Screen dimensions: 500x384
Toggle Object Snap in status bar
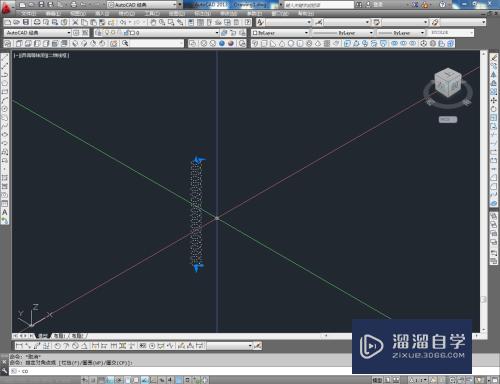click(128, 380)
